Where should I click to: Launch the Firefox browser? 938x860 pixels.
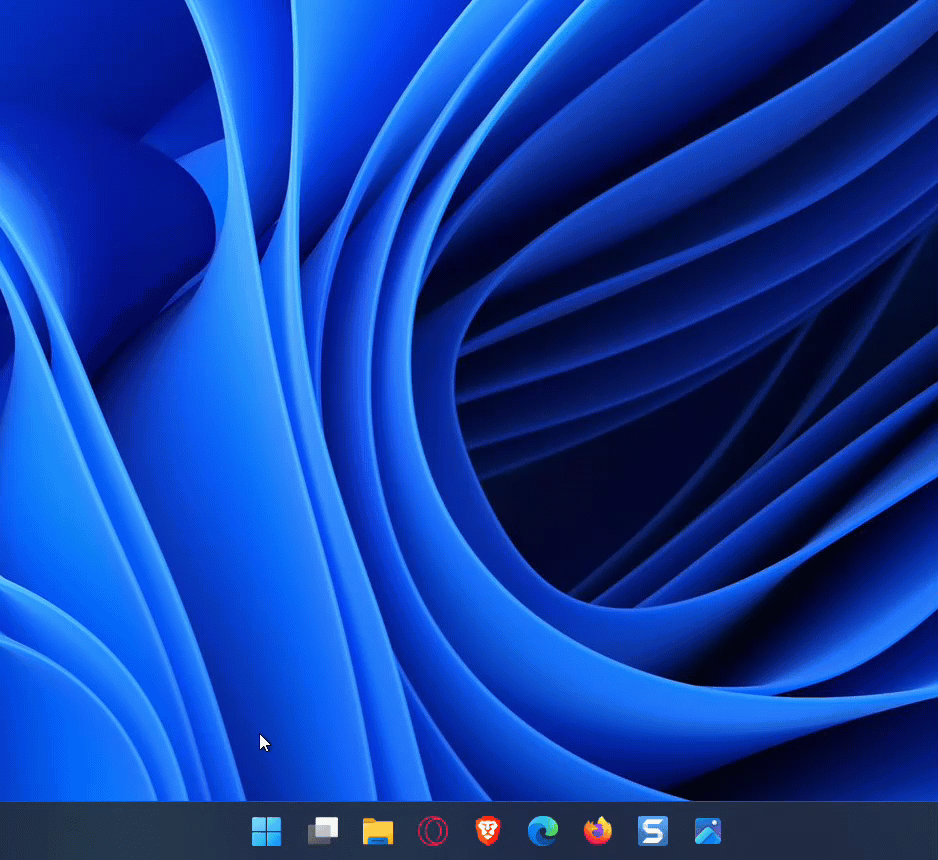[x=598, y=831]
